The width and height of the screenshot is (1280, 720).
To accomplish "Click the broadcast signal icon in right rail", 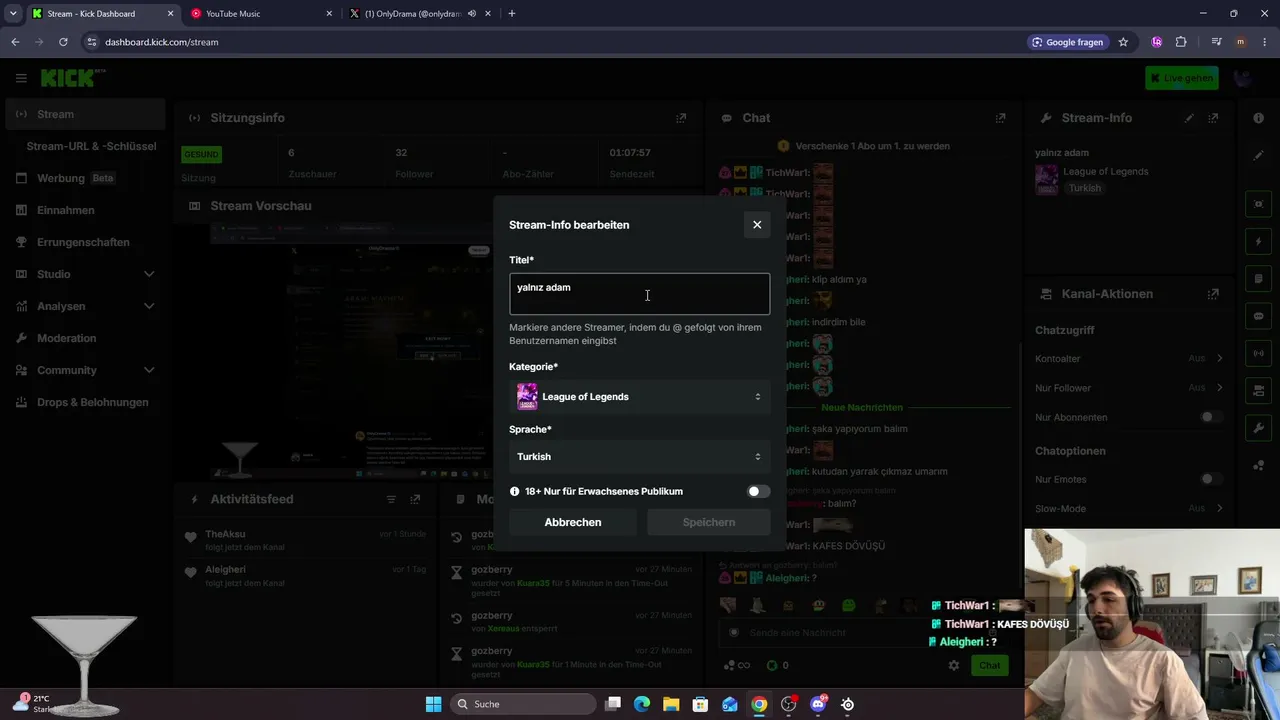I will (1258, 353).
